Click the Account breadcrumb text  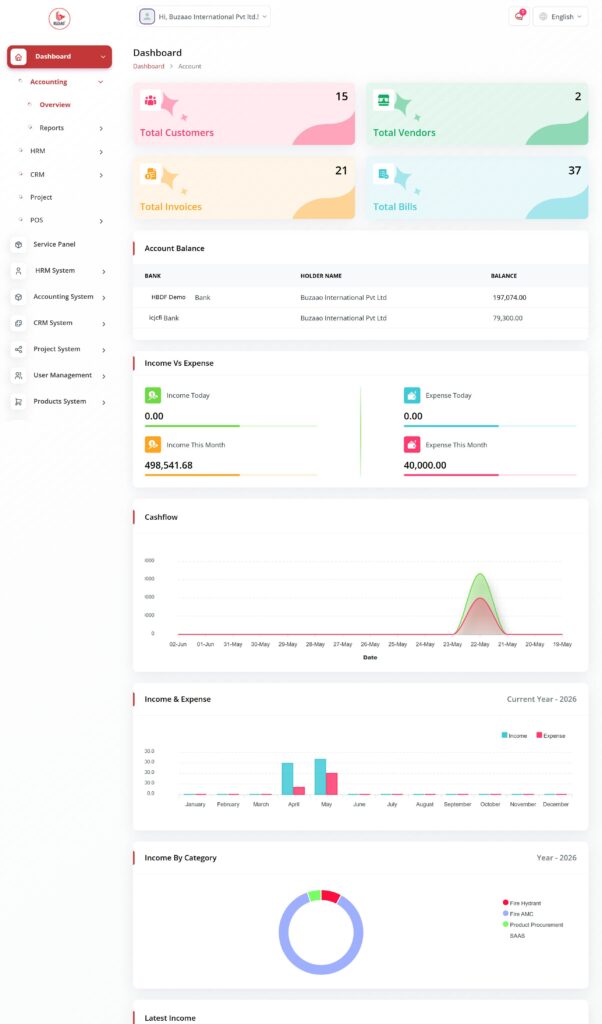pos(190,66)
